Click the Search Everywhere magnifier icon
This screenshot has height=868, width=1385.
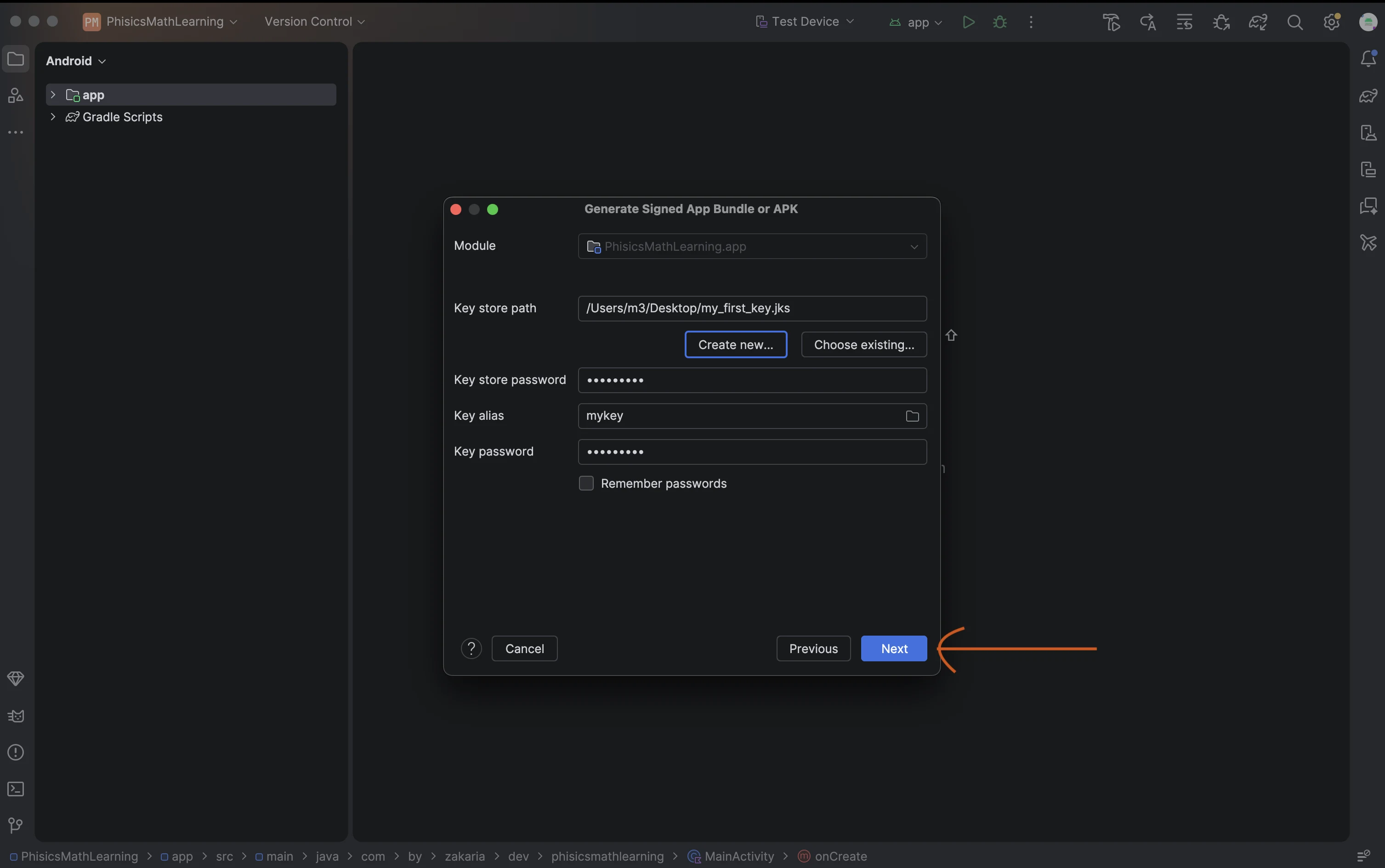tap(1295, 22)
